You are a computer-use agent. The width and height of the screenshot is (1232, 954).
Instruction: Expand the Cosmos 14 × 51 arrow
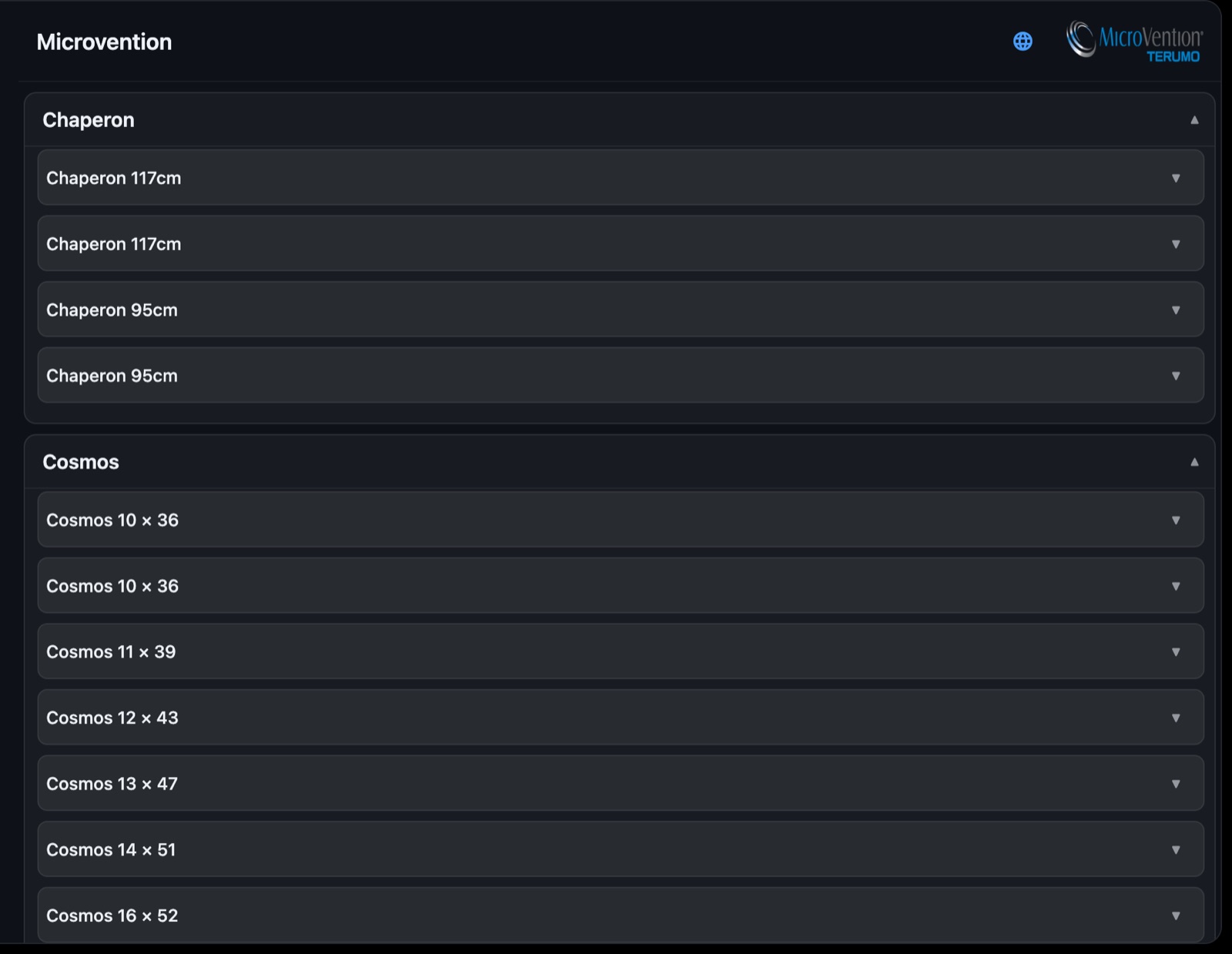(x=1176, y=850)
